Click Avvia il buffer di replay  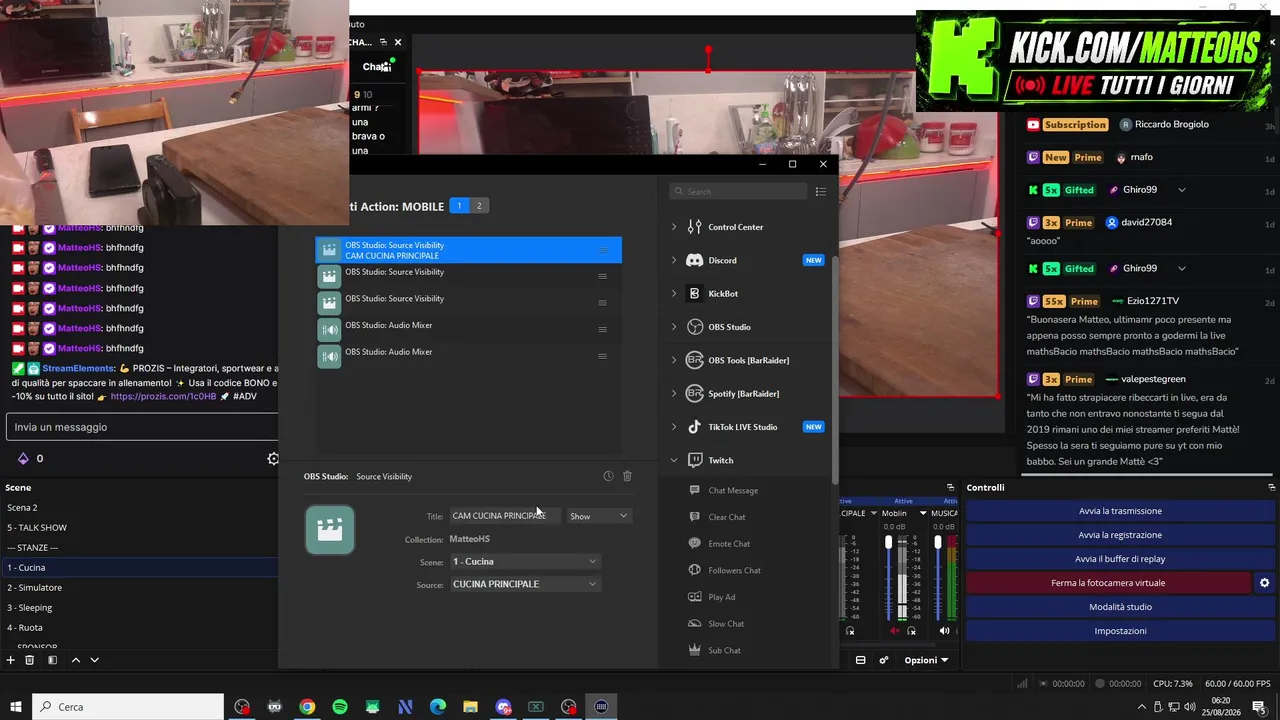tap(1120, 559)
